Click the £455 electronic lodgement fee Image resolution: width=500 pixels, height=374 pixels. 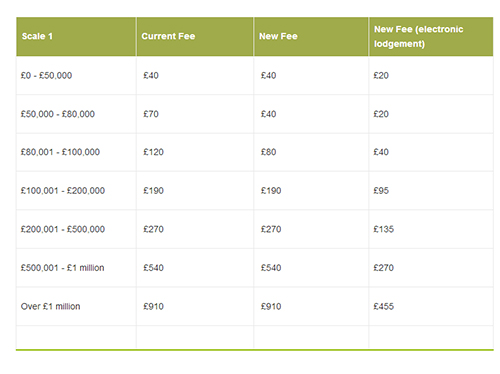coord(384,306)
